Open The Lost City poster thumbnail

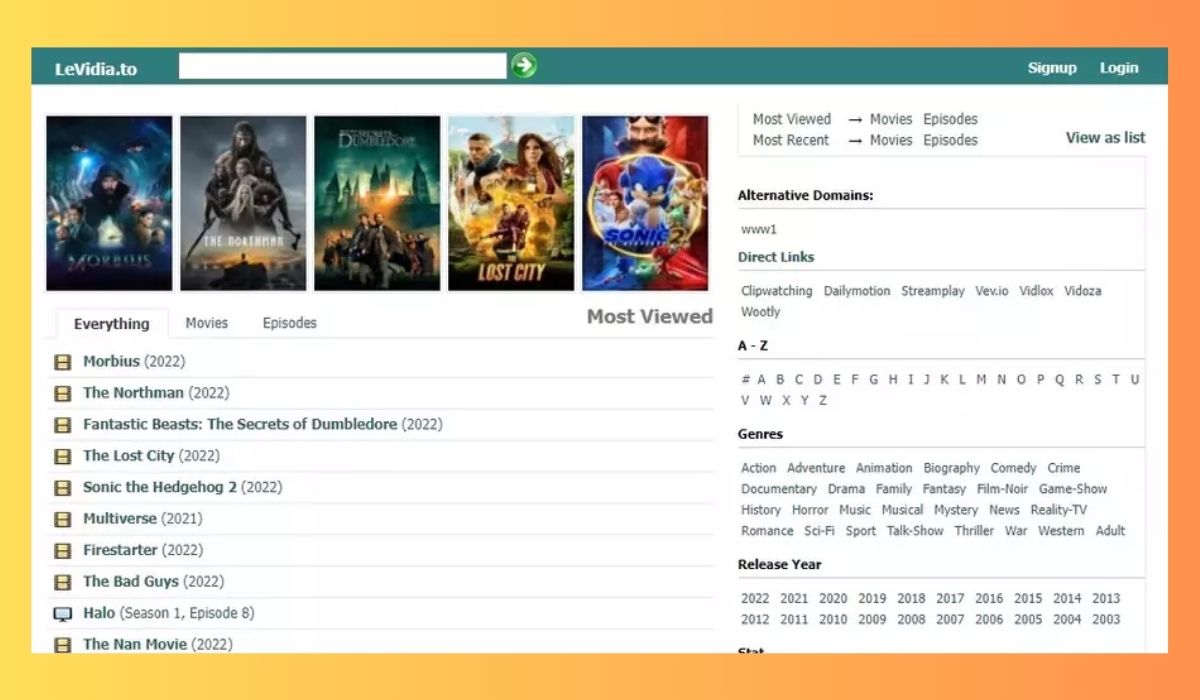pyautogui.click(x=511, y=203)
